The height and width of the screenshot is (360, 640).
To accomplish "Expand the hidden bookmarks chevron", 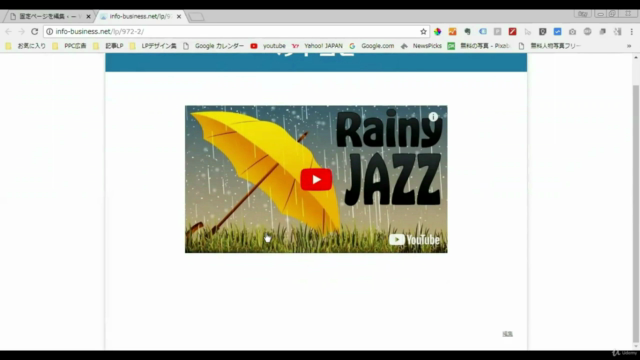I will [629, 46].
